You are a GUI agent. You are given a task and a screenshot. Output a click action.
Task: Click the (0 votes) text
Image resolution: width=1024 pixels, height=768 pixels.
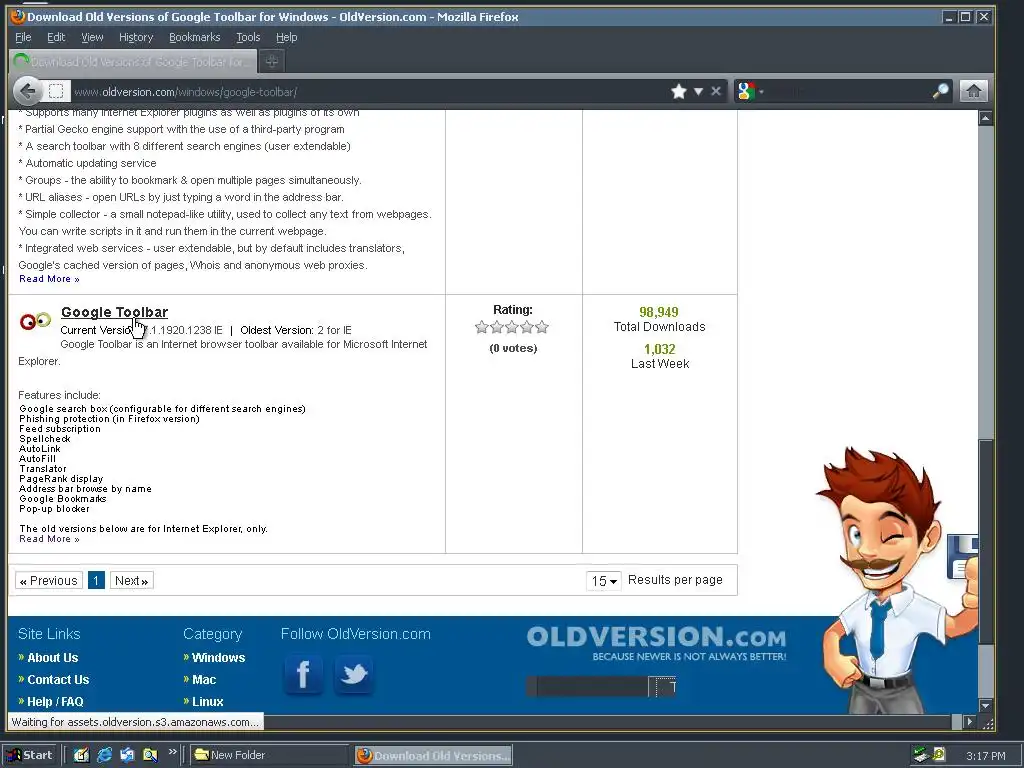(x=513, y=348)
